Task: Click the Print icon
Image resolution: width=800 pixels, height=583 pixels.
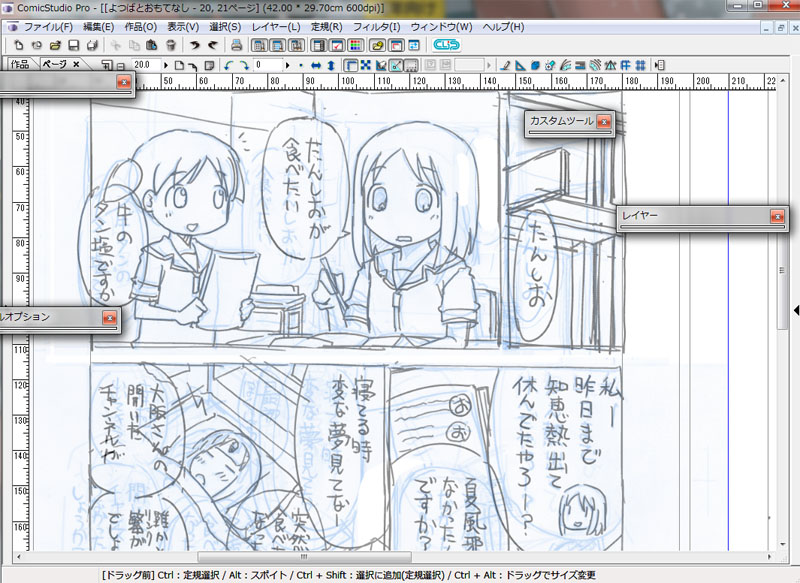Action: coord(236,45)
